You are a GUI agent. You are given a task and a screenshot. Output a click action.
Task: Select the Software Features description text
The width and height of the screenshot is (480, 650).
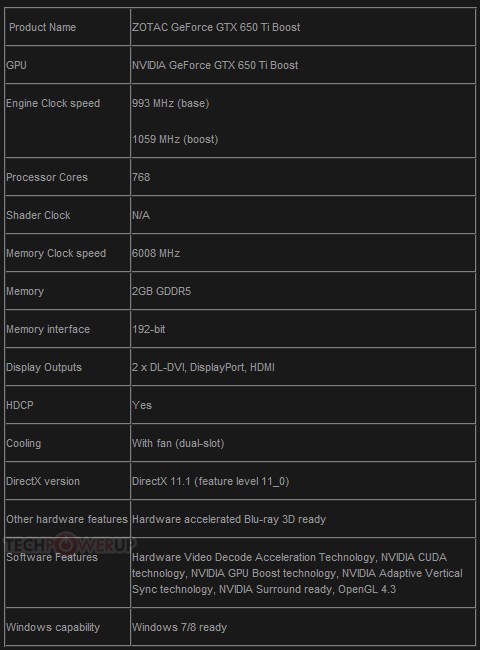coord(297,573)
